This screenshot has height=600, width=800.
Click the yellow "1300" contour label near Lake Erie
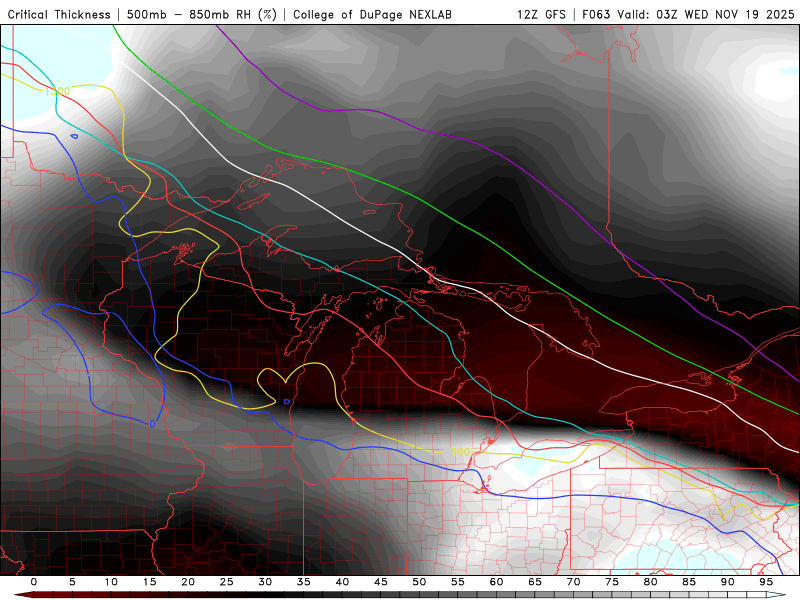pos(457,452)
